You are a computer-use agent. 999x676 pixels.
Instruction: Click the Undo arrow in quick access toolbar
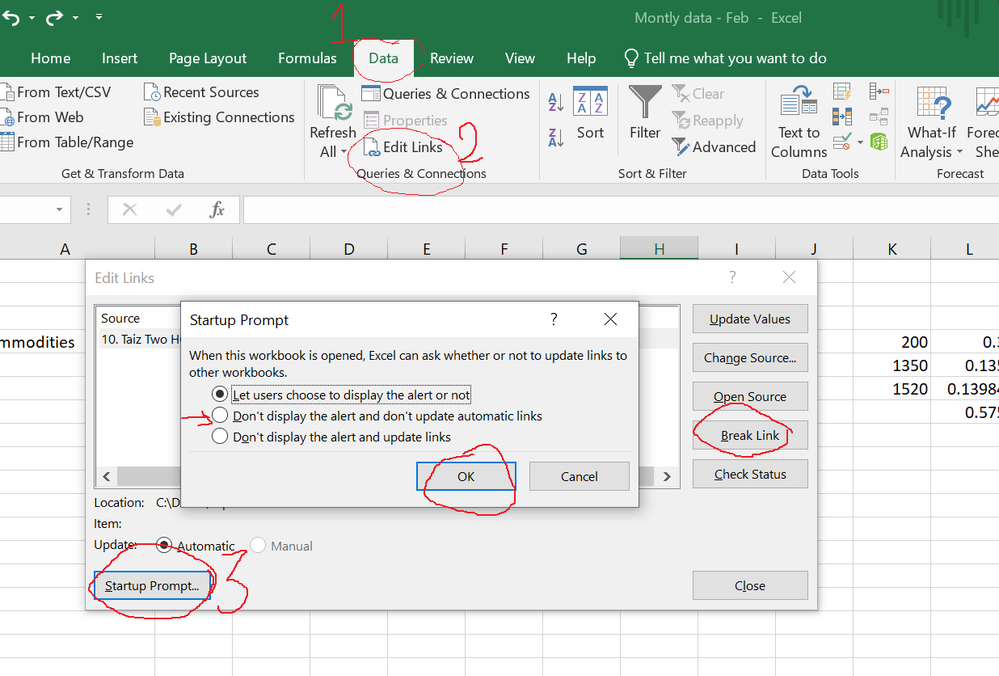coord(9,18)
